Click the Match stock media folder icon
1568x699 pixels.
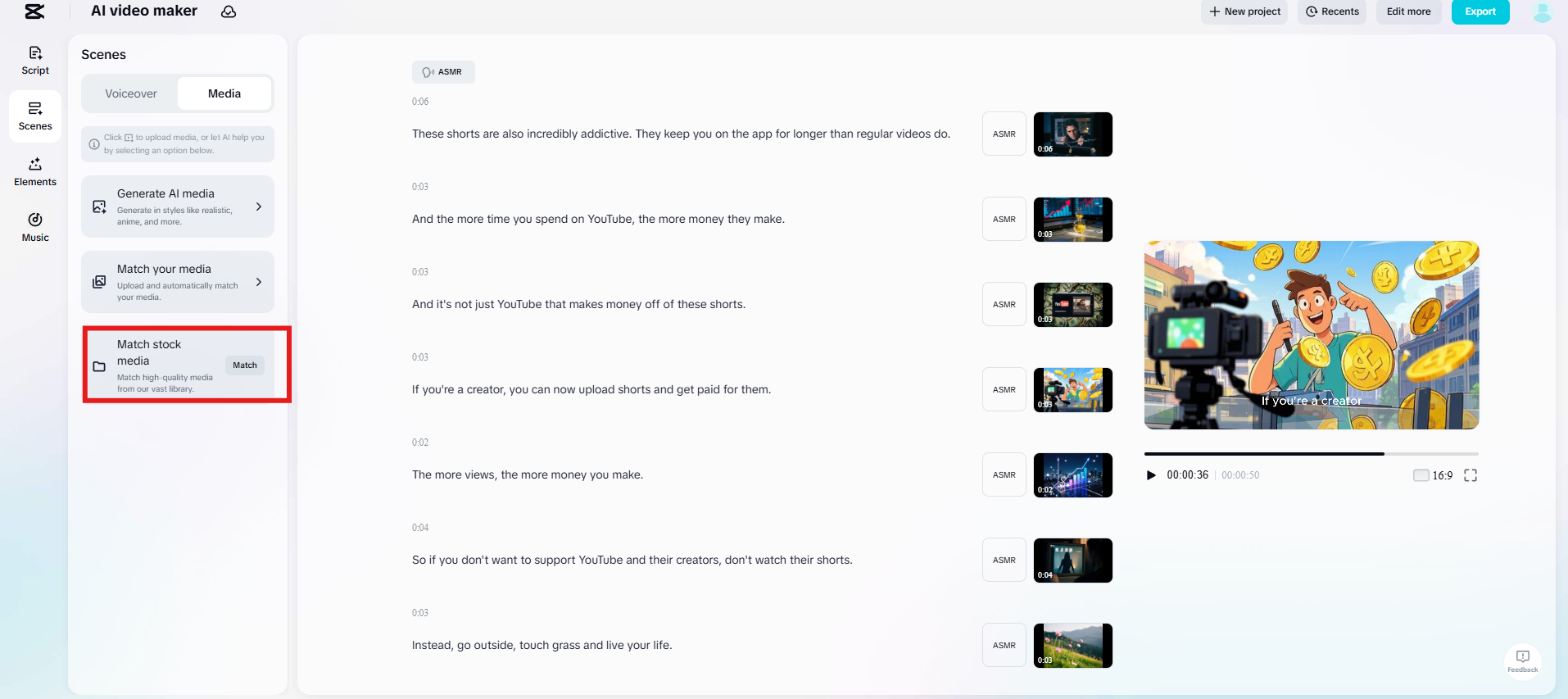(99, 366)
